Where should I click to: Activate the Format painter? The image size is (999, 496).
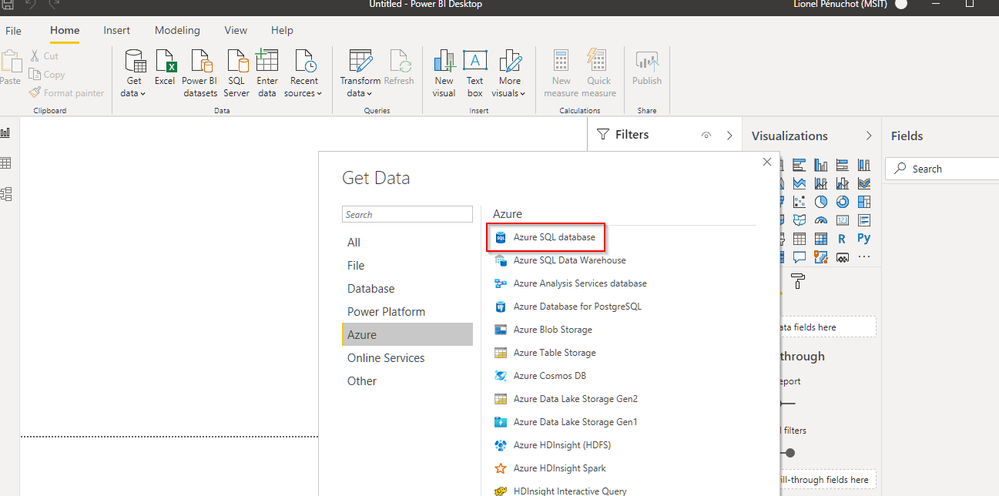pos(66,93)
